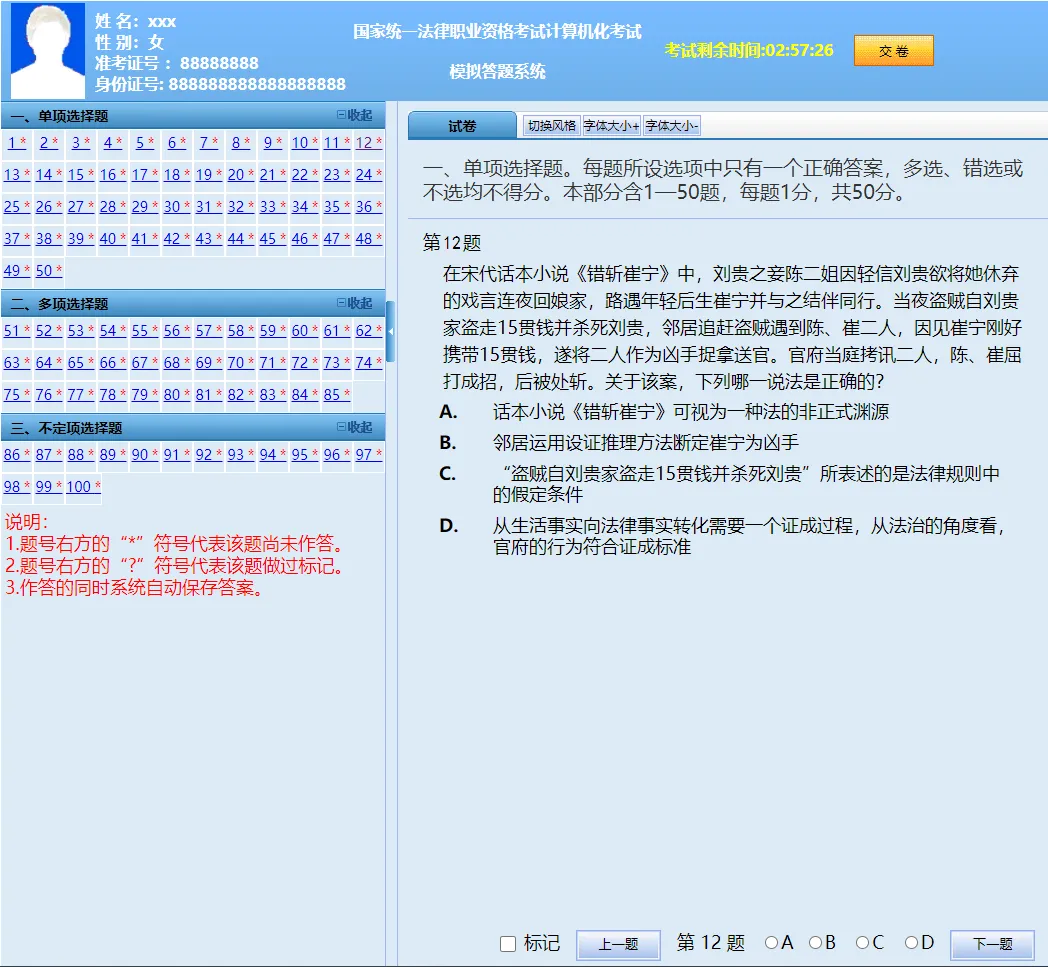Image resolution: width=1048 pixels, height=967 pixels.
Task: Navigate to question 100 link
Action: point(78,487)
